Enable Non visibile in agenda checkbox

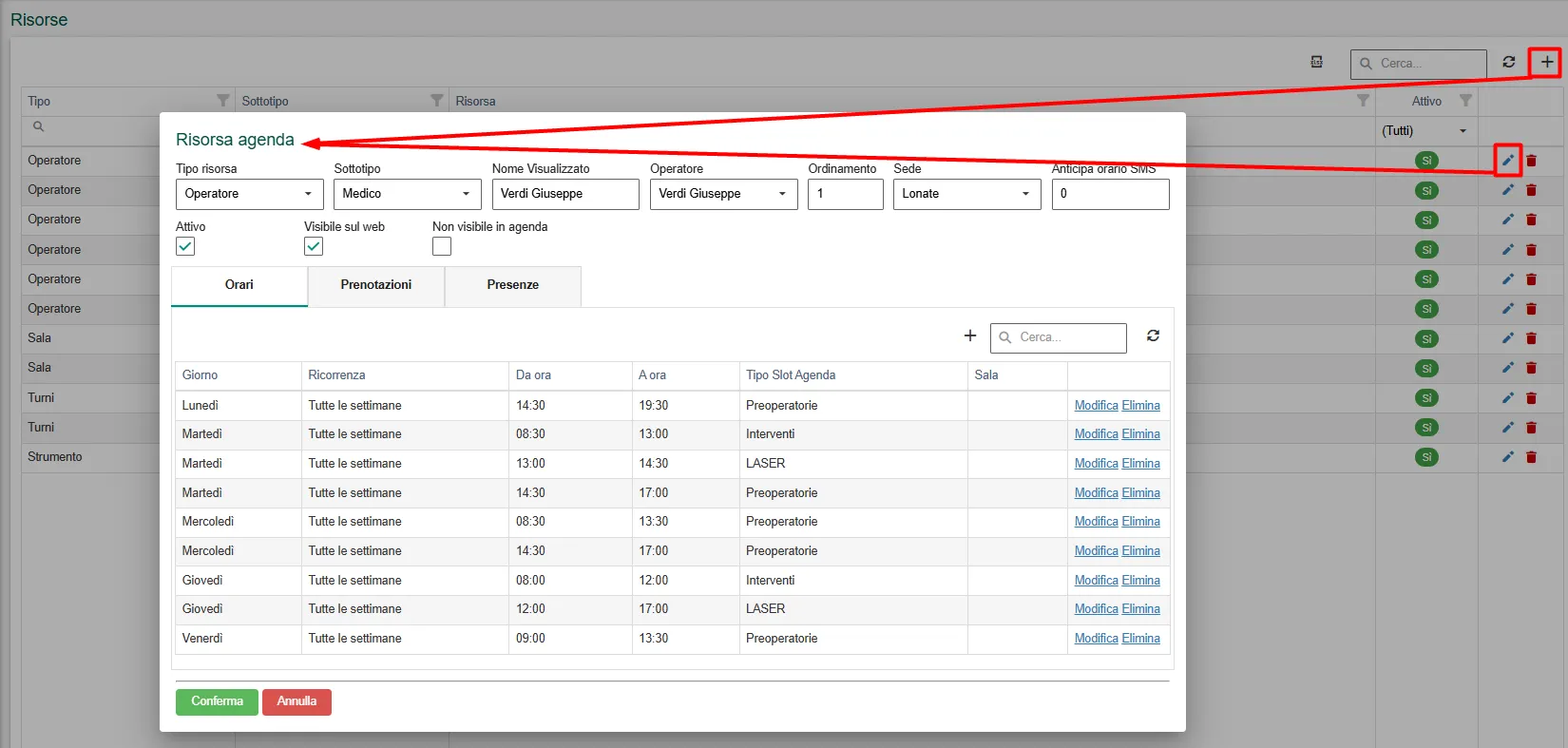click(x=442, y=246)
